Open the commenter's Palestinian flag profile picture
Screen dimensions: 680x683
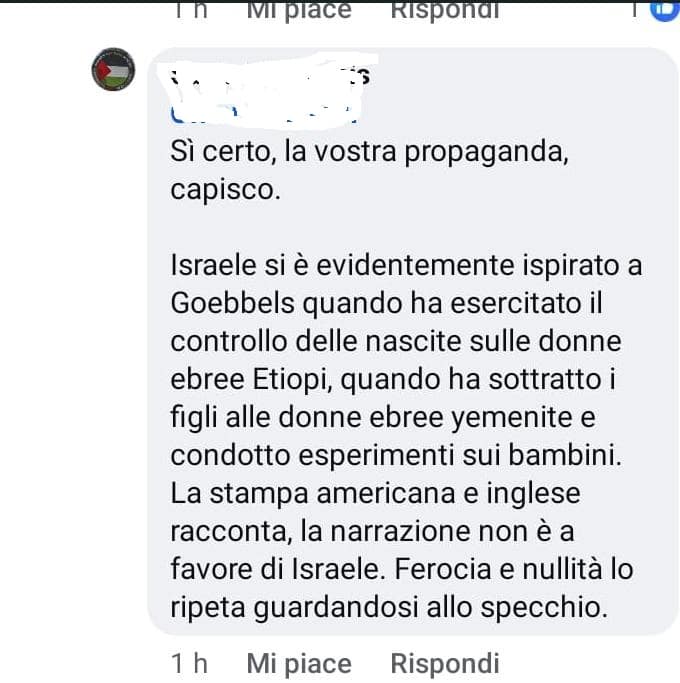click(x=113, y=69)
